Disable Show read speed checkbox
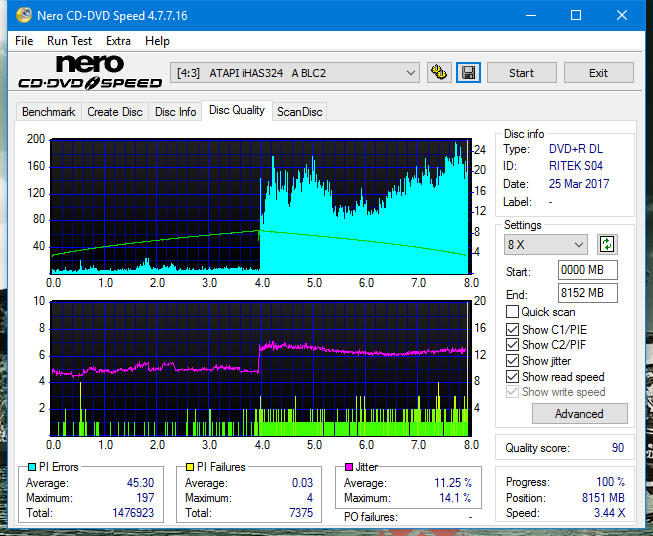Screen dimensions: 653x536 512,377
